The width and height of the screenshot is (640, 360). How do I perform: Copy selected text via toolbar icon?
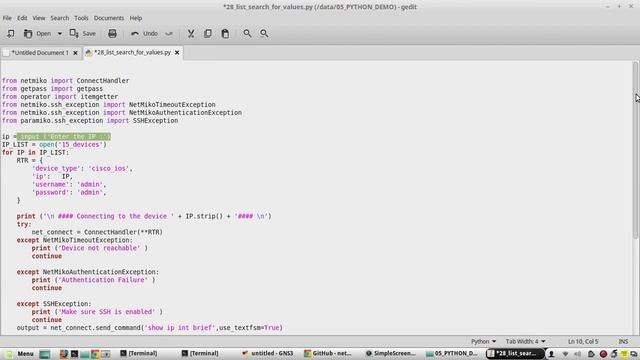click(208, 33)
